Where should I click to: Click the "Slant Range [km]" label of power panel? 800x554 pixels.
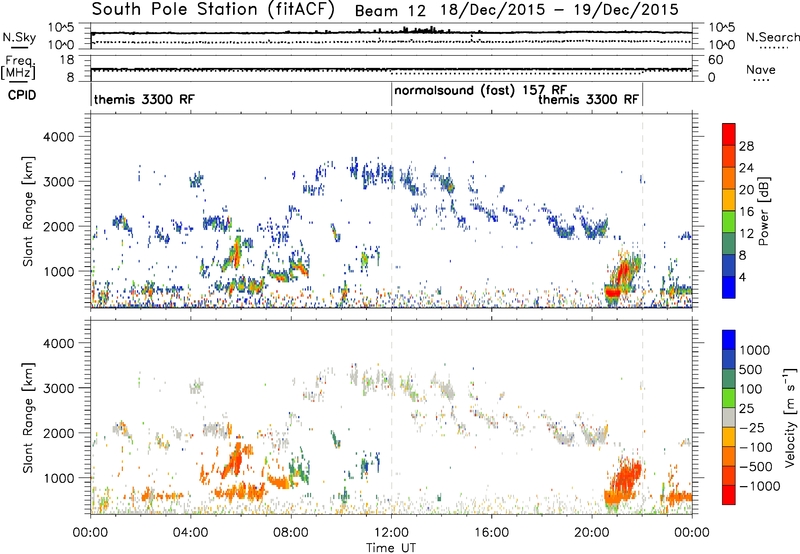[x=28, y=211]
